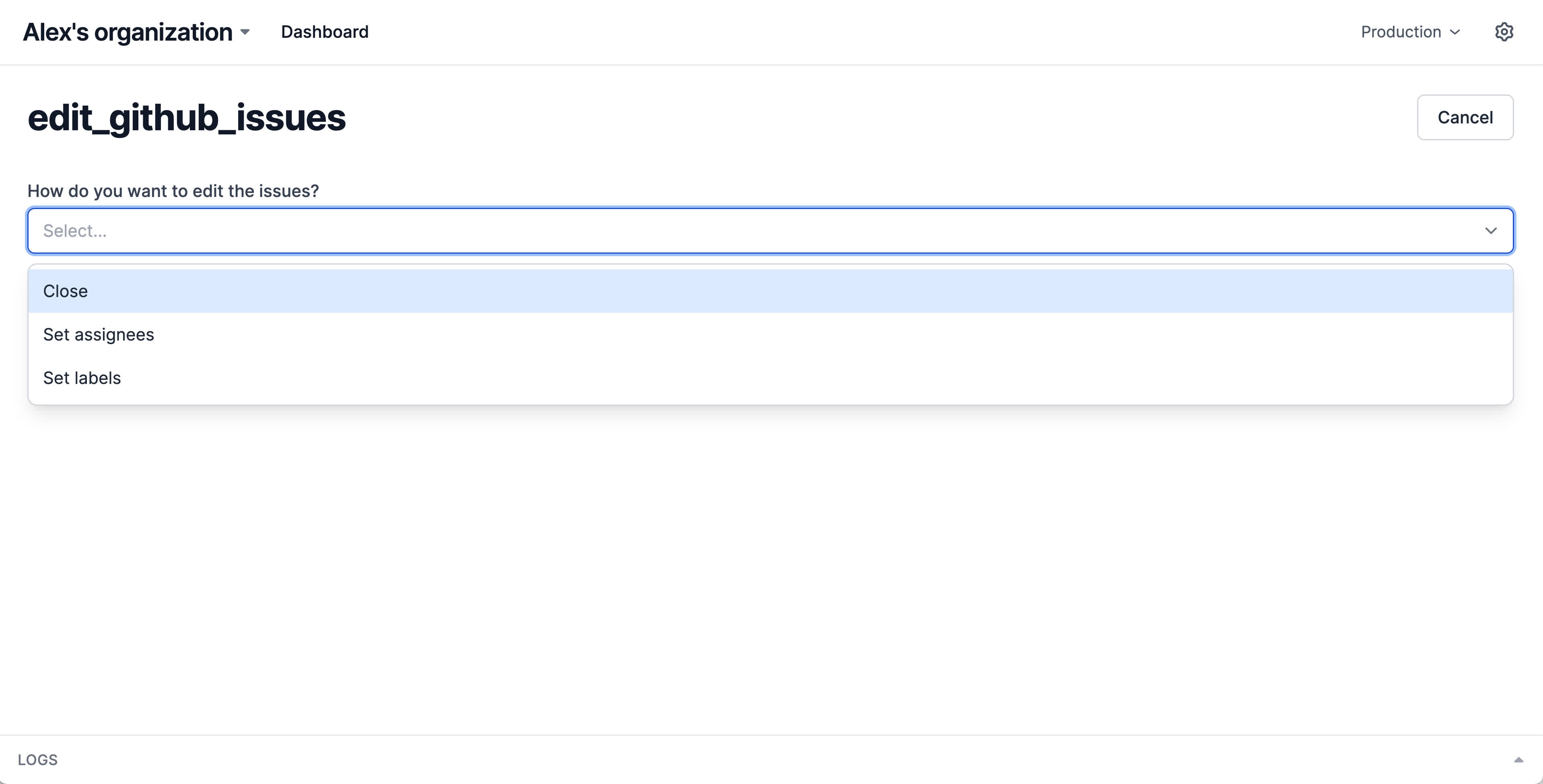1543x784 pixels.
Task: Click the chevron inside the Select field
Action: pos(1490,231)
